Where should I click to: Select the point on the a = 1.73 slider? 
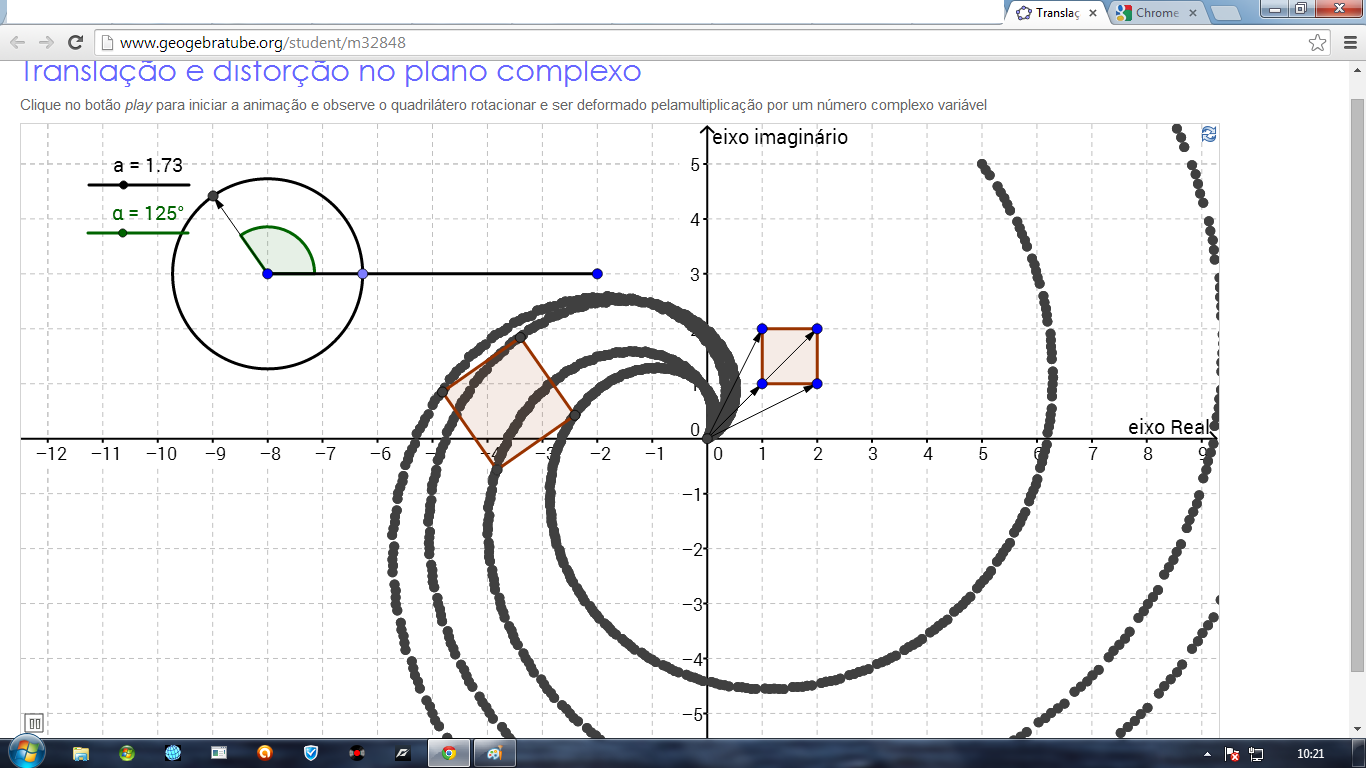(x=124, y=185)
